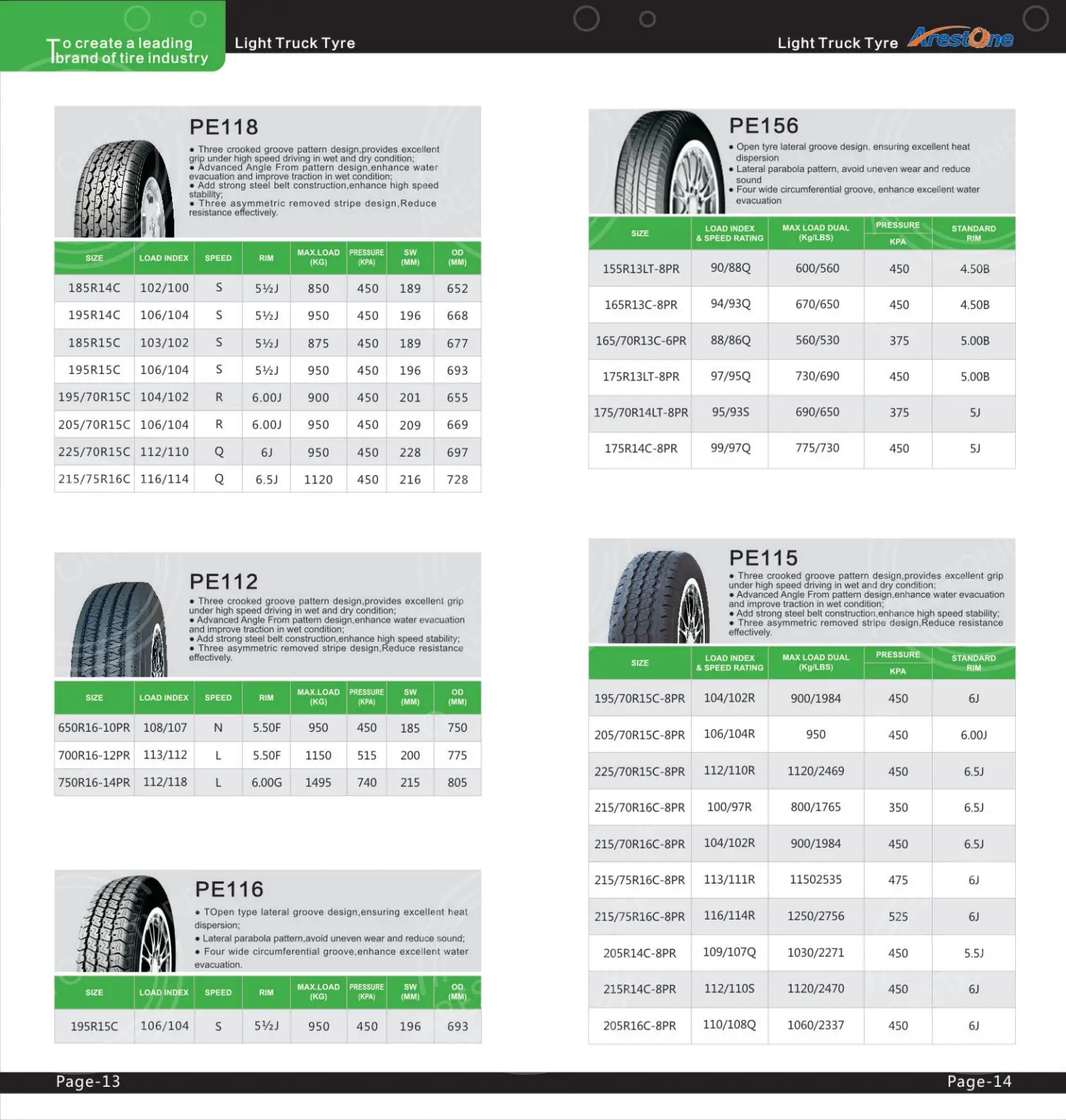Click size cell 205/70R15C in PE118 table
The height and width of the screenshot is (1120, 1066).
pos(94,424)
